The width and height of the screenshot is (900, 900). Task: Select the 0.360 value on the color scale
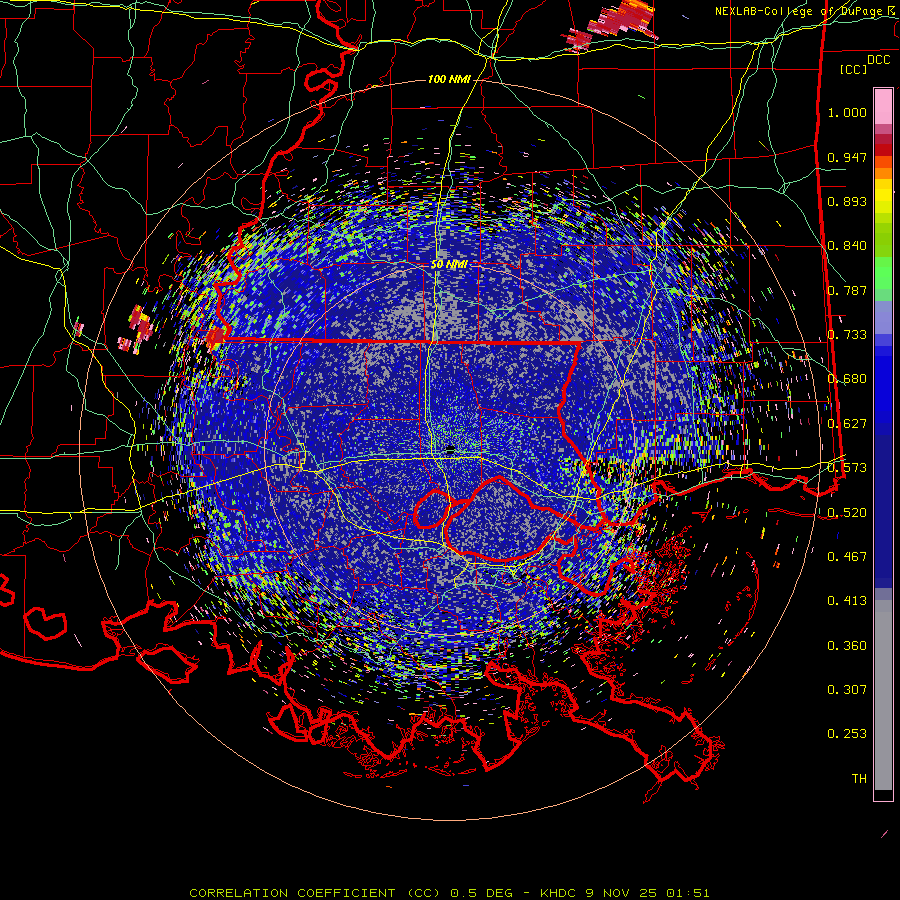coord(847,645)
